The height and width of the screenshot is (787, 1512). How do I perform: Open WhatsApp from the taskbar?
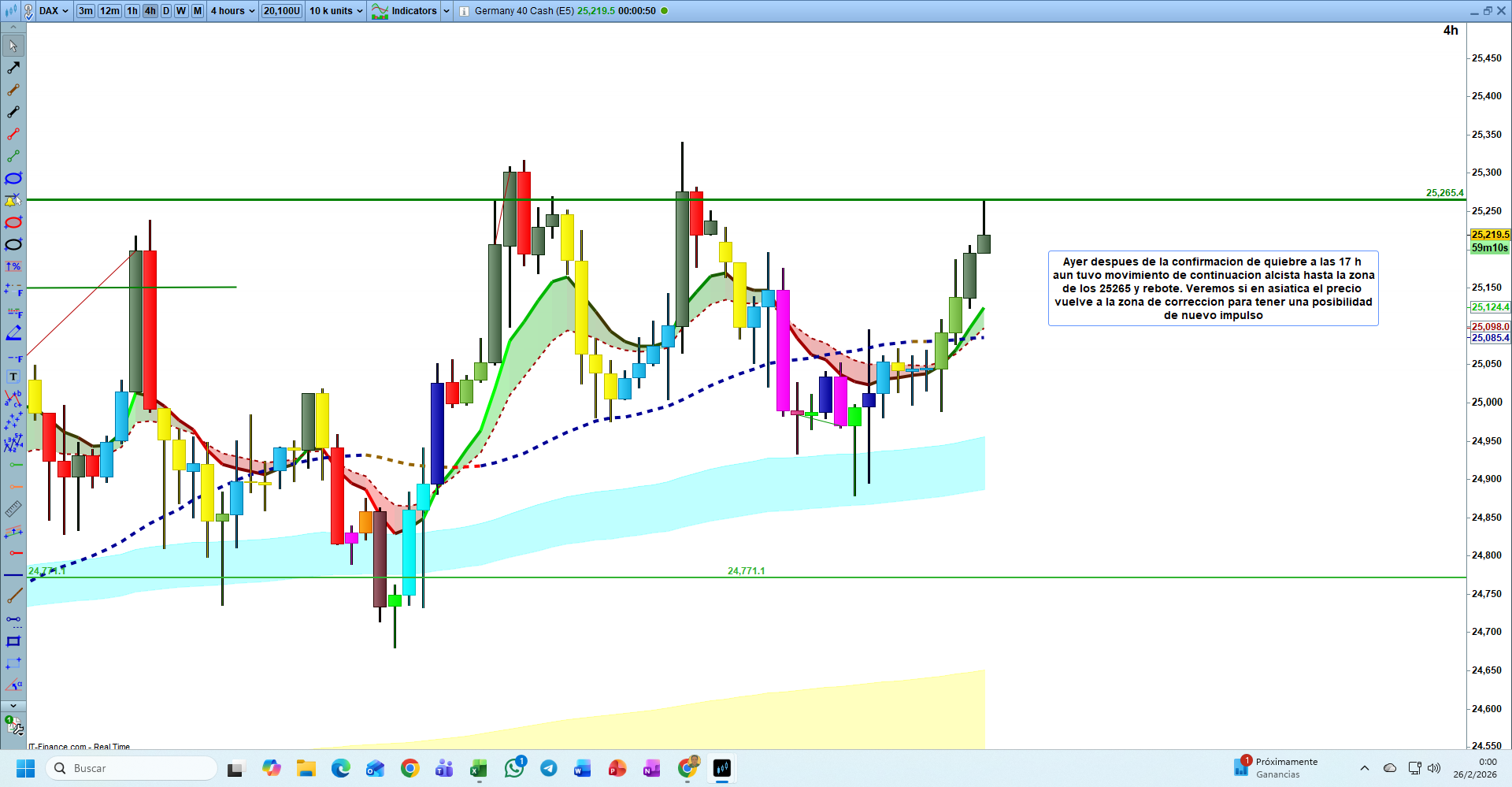click(x=514, y=768)
